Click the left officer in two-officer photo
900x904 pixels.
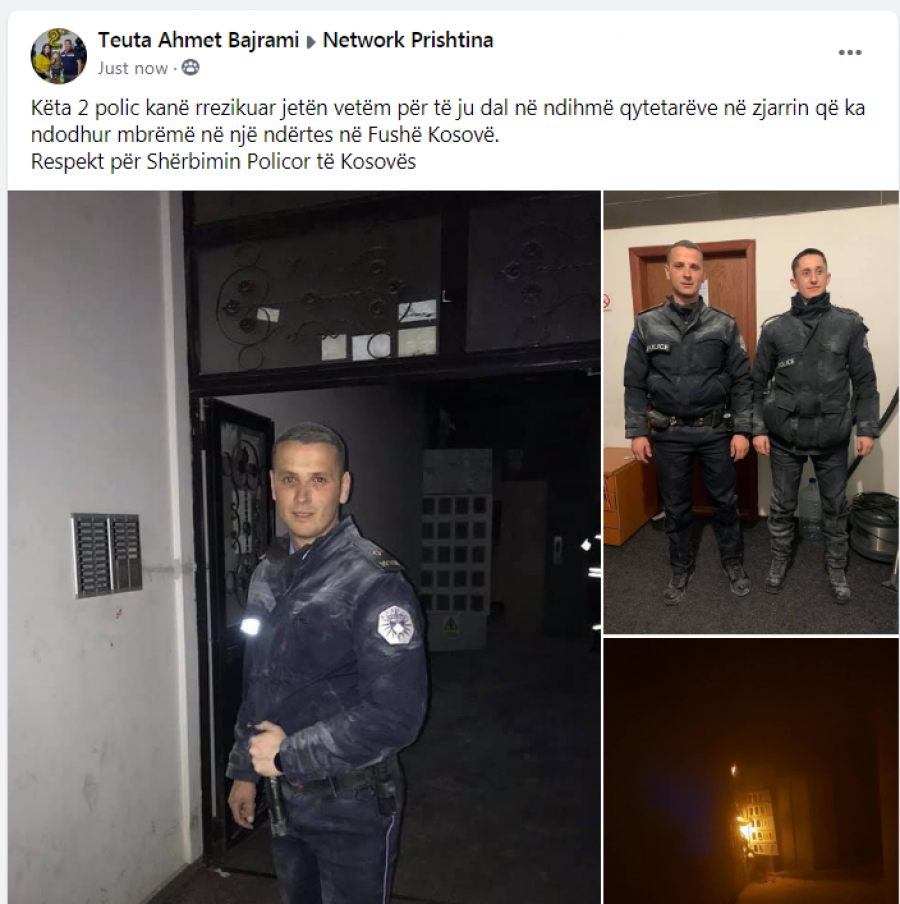tap(687, 422)
